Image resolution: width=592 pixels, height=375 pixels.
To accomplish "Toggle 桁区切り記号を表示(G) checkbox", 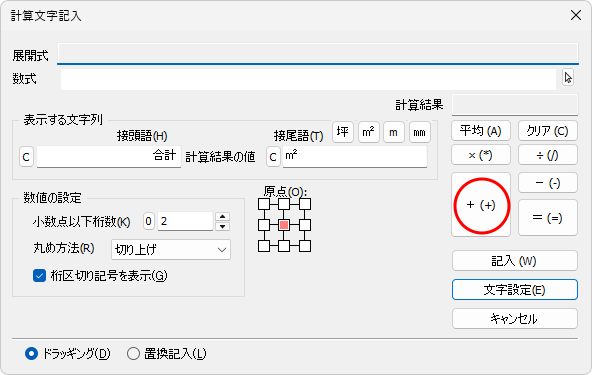I will (x=39, y=276).
